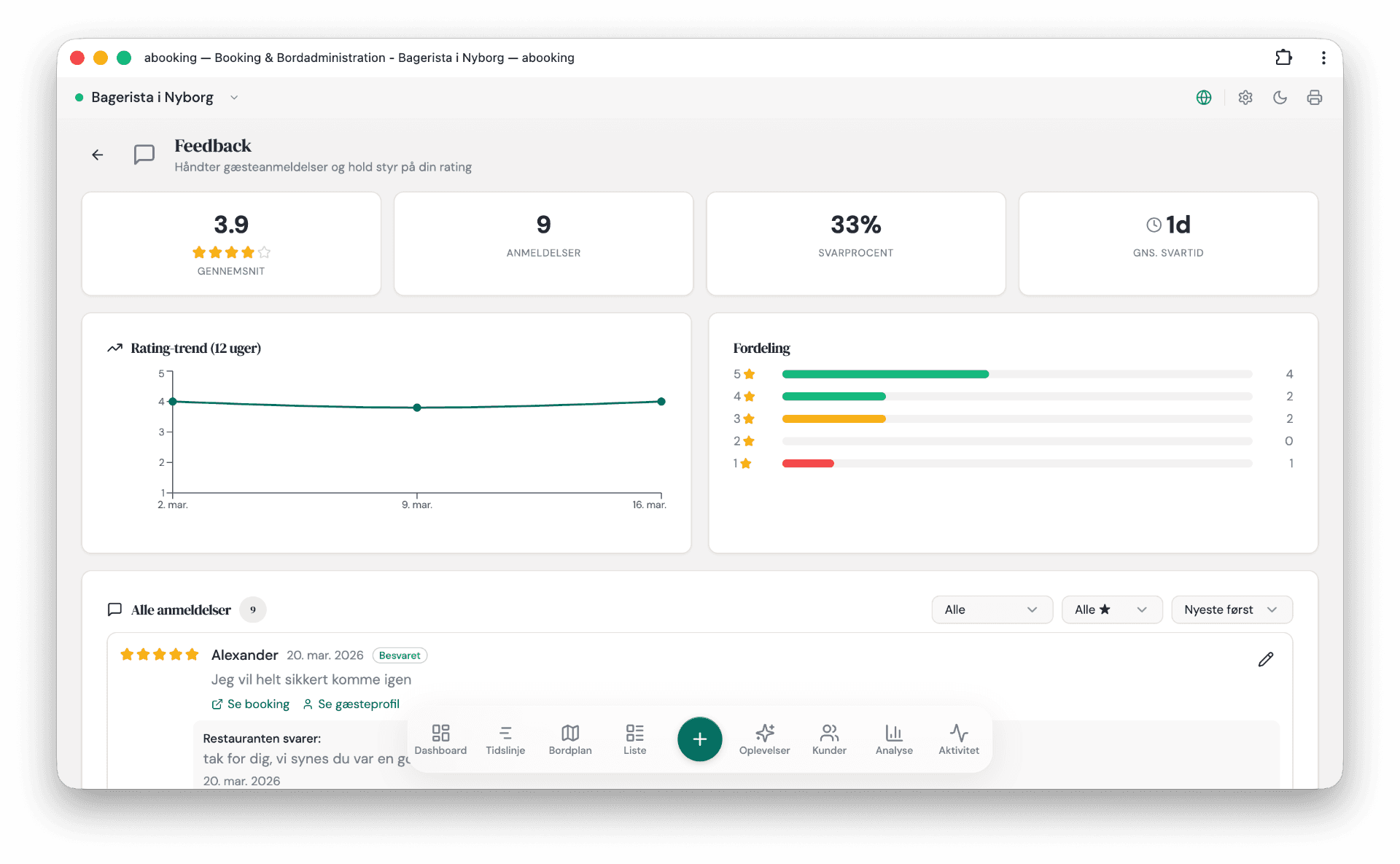Toggle dark mode moon icon
This screenshot has height=864, width=1400.
click(x=1280, y=98)
